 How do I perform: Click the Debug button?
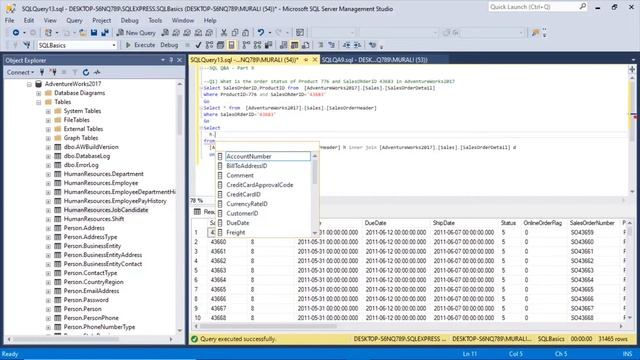click(x=169, y=45)
